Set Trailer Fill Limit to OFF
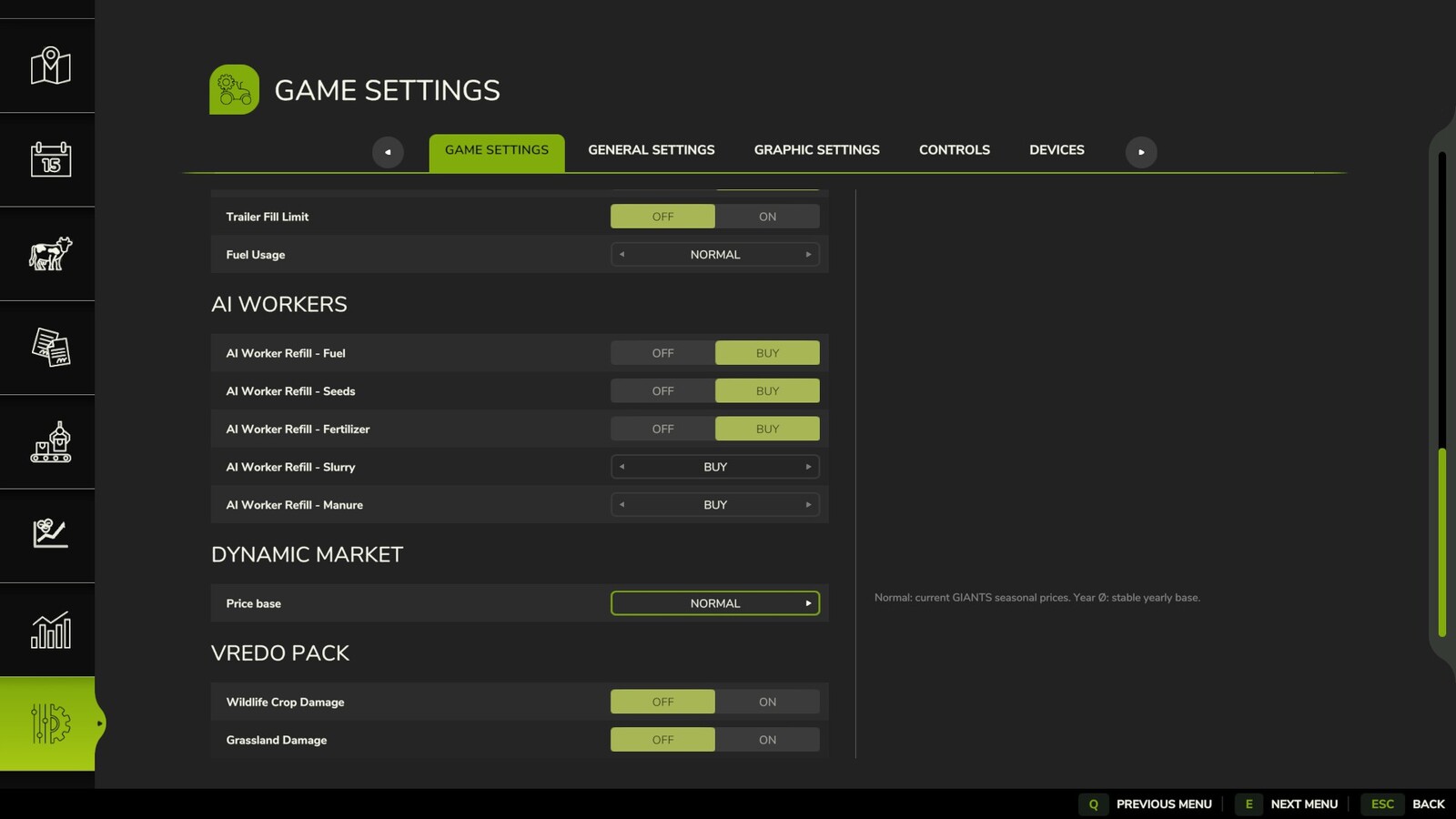 [x=662, y=217]
